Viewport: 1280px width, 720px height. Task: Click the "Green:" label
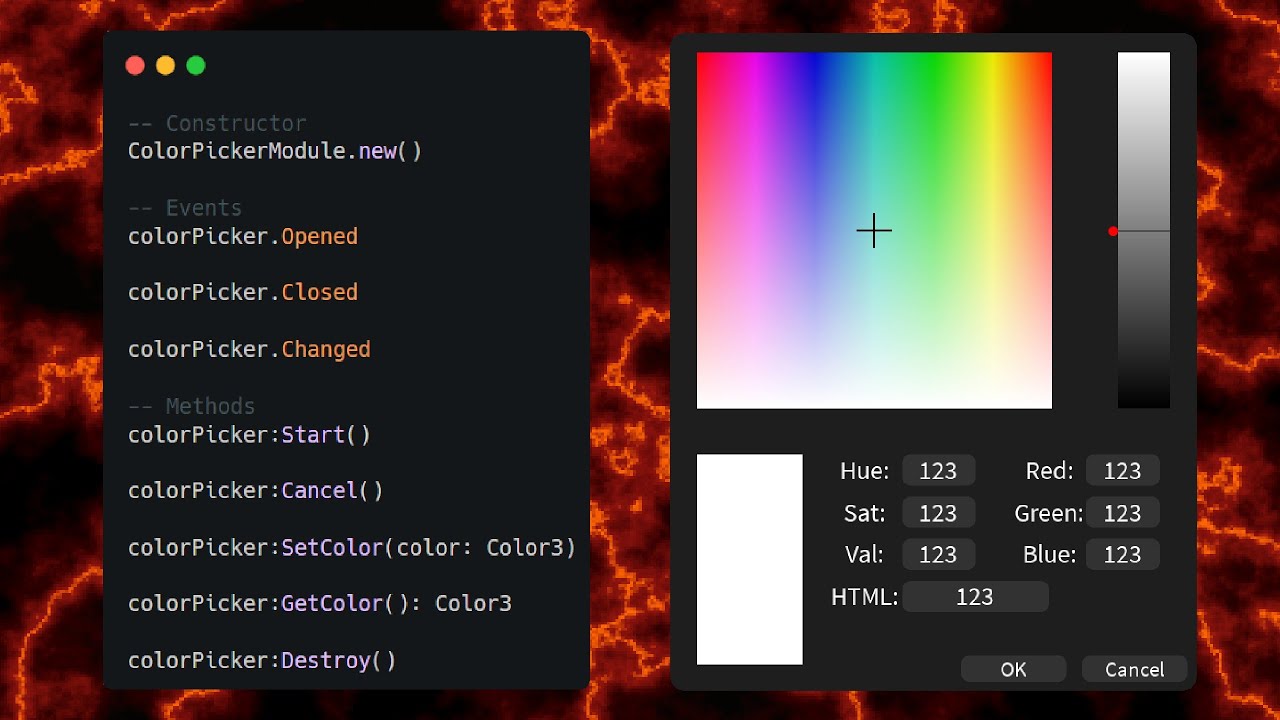(1049, 513)
